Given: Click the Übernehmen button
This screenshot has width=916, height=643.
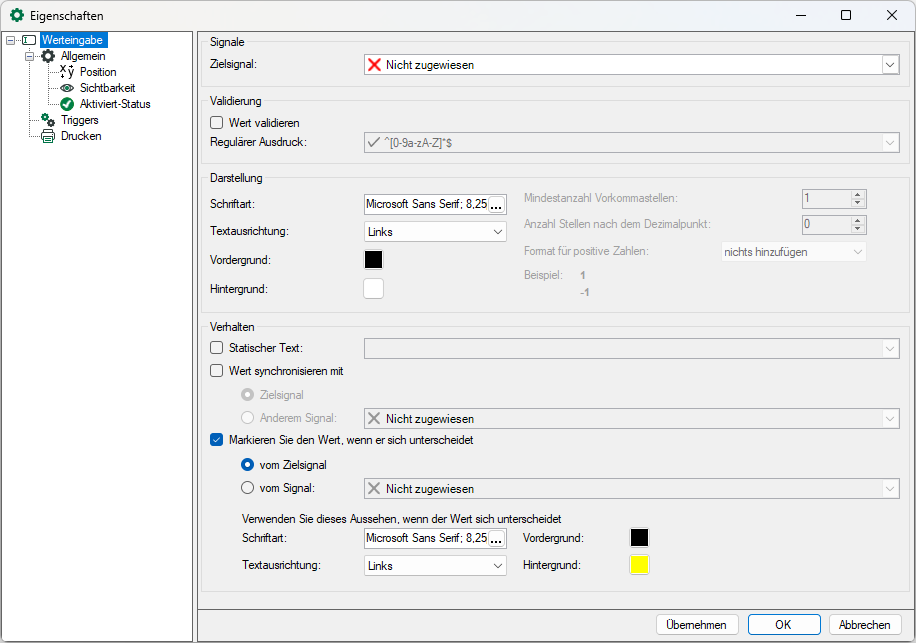Looking at the screenshot, I should click(x=697, y=624).
